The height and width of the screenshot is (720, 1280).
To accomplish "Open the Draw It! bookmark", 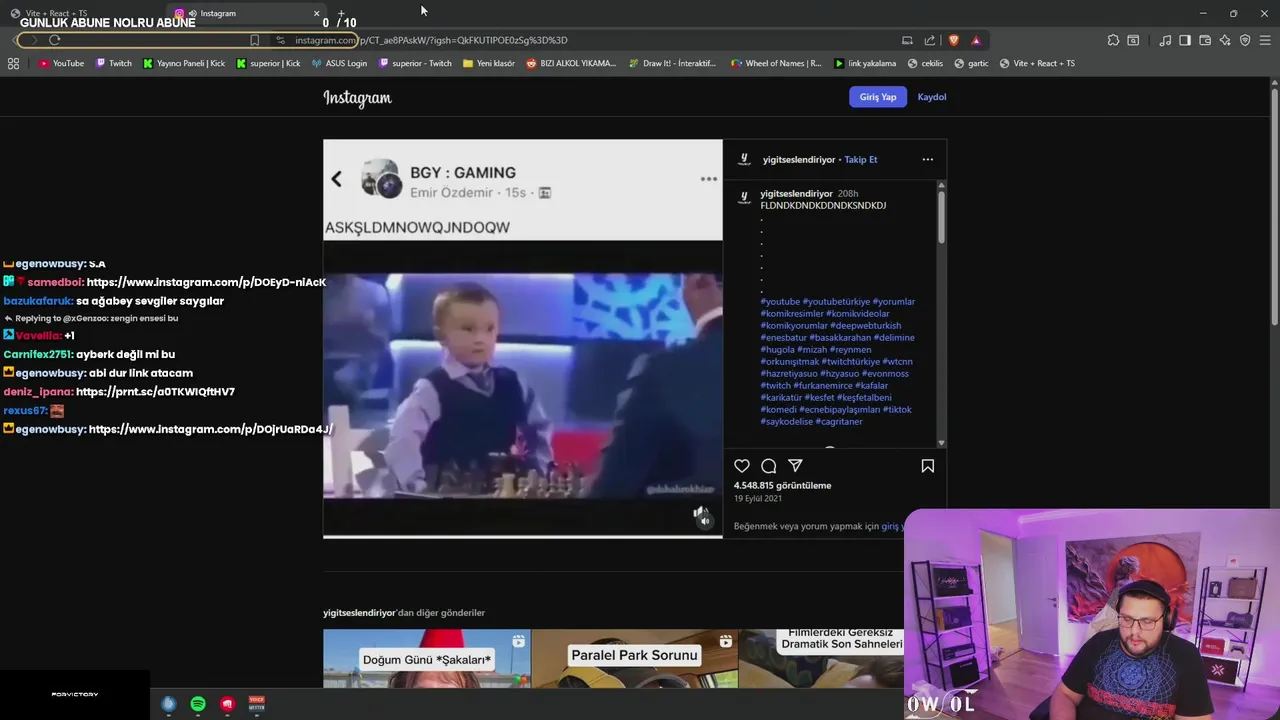I will coord(672,63).
